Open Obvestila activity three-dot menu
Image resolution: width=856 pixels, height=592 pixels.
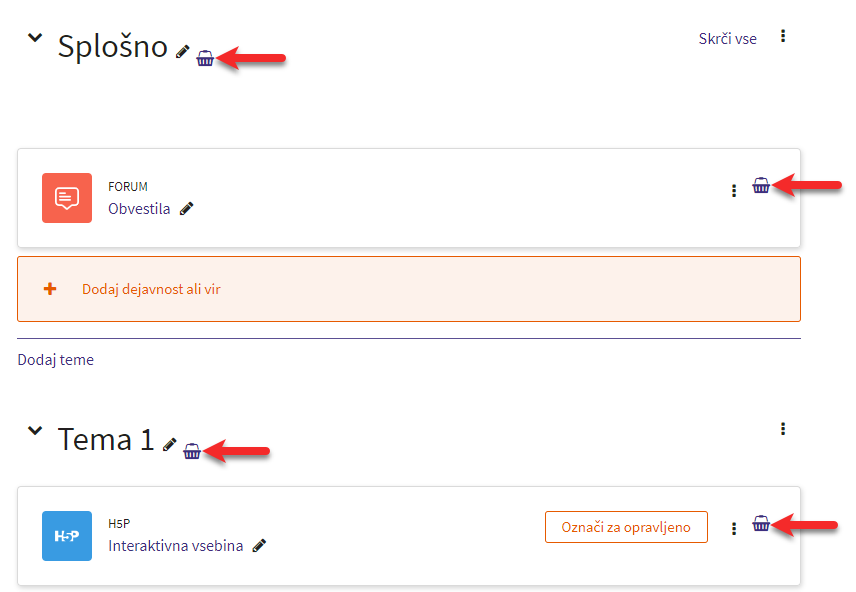tap(734, 191)
